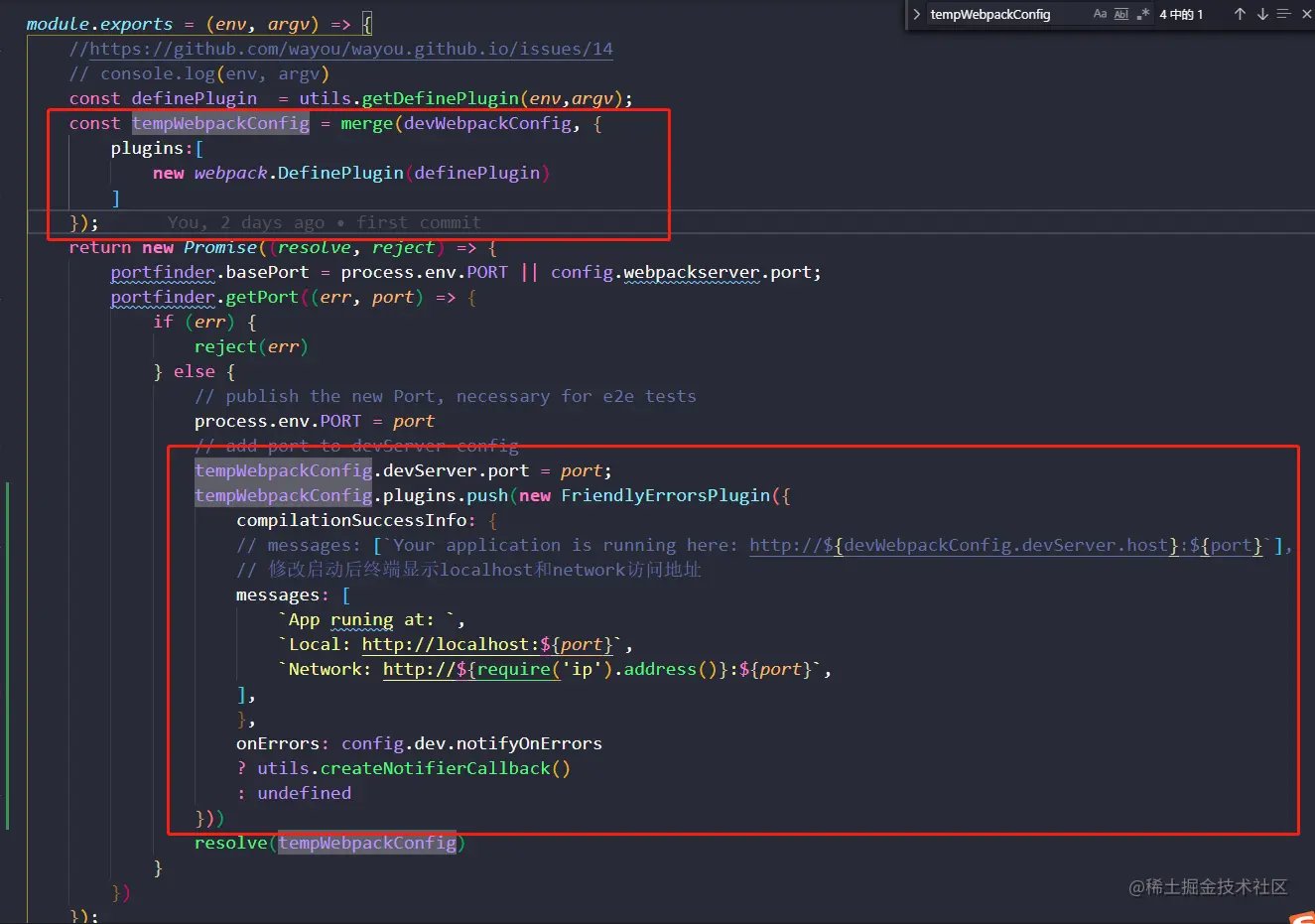Click the '// console.log(env, argv)' comment
1315x924 pixels.
point(198,73)
